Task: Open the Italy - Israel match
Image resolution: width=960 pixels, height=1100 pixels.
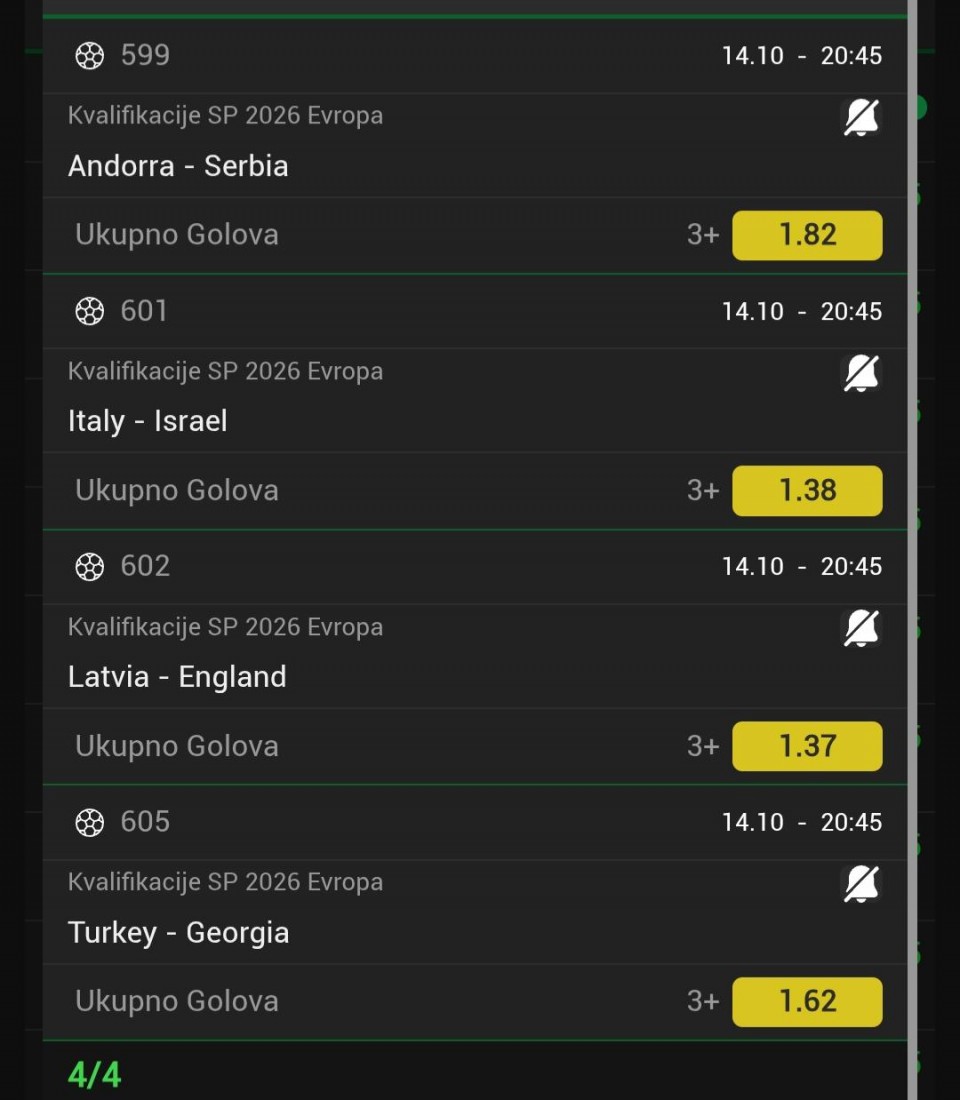Action: point(148,421)
